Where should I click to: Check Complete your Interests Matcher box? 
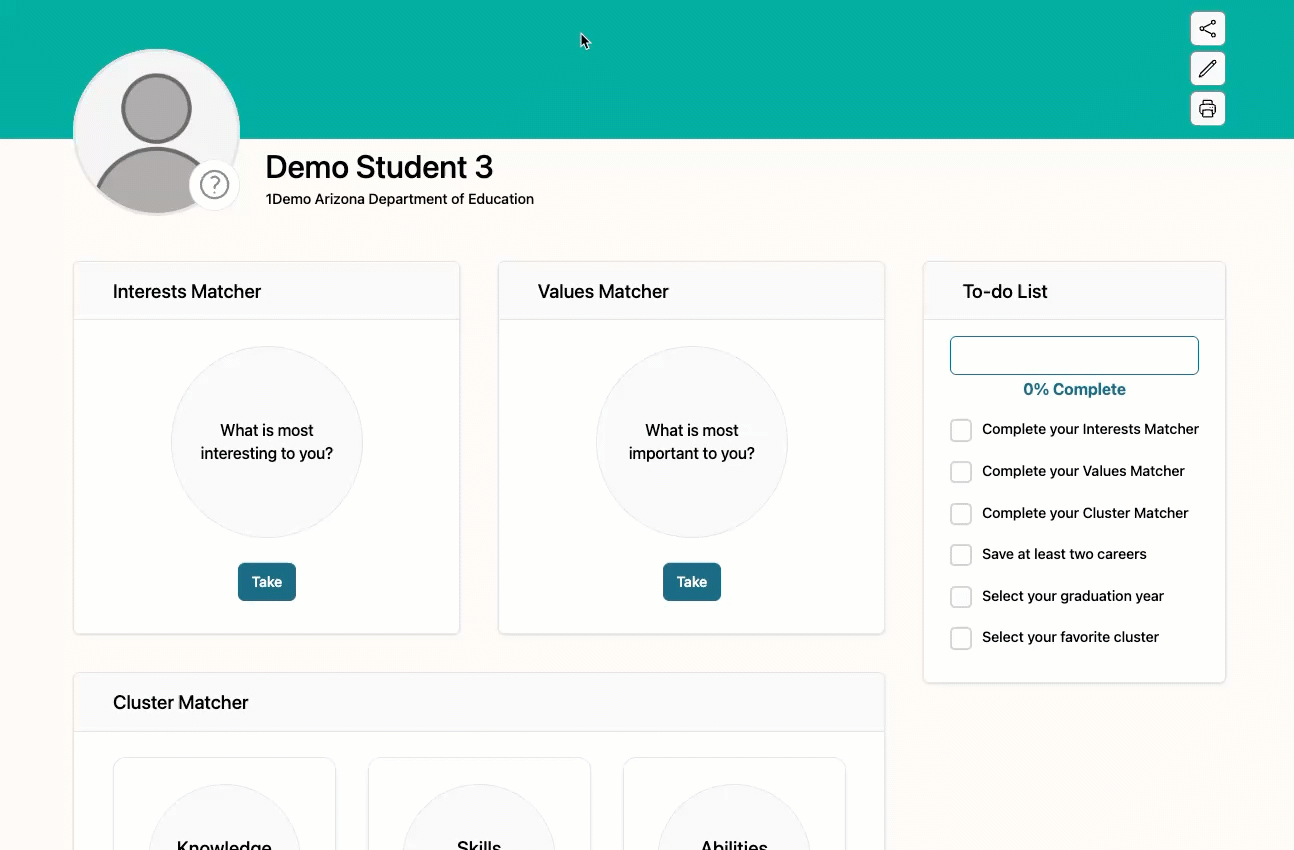coord(961,430)
